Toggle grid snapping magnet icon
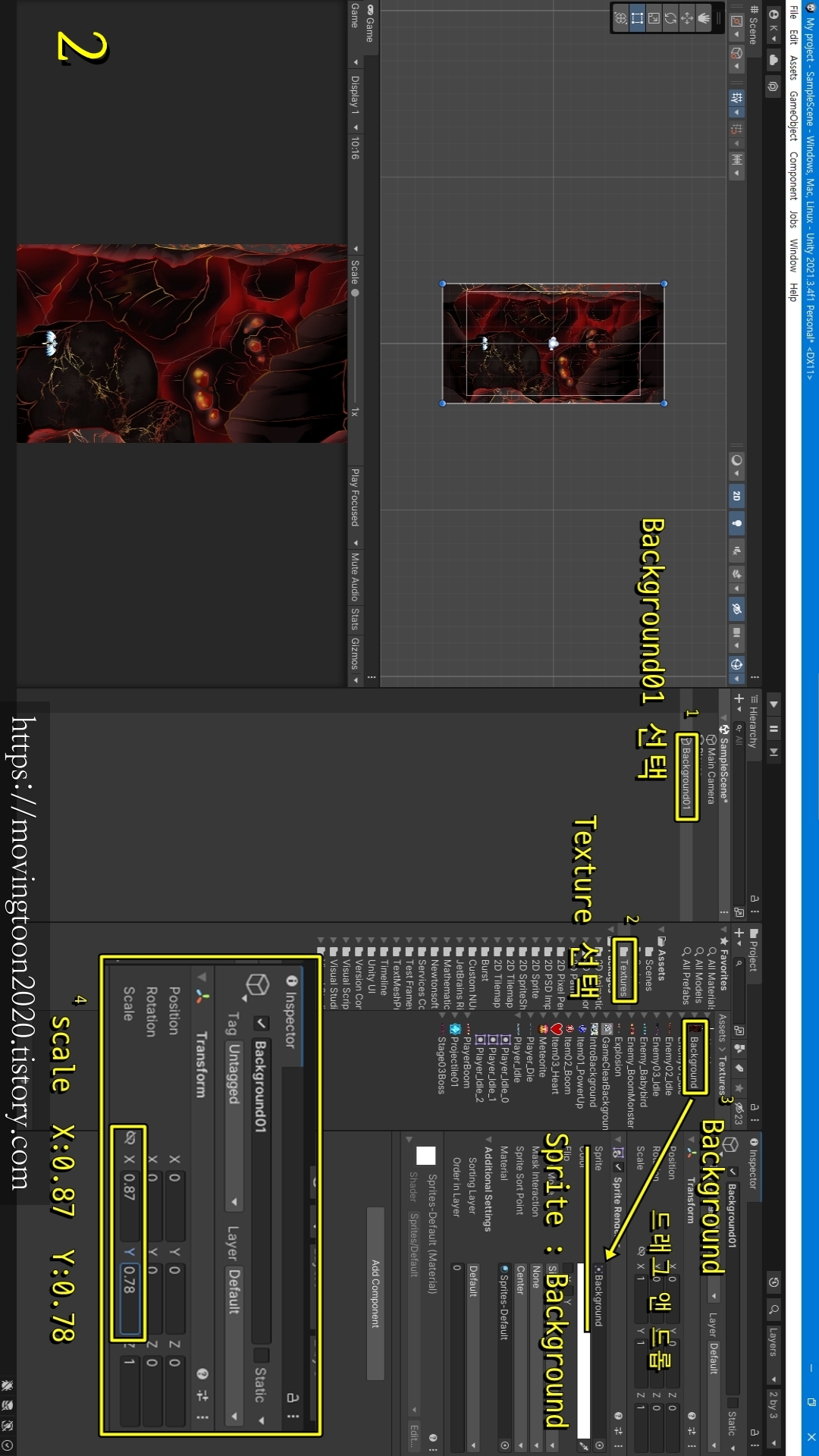 point(736,129)
